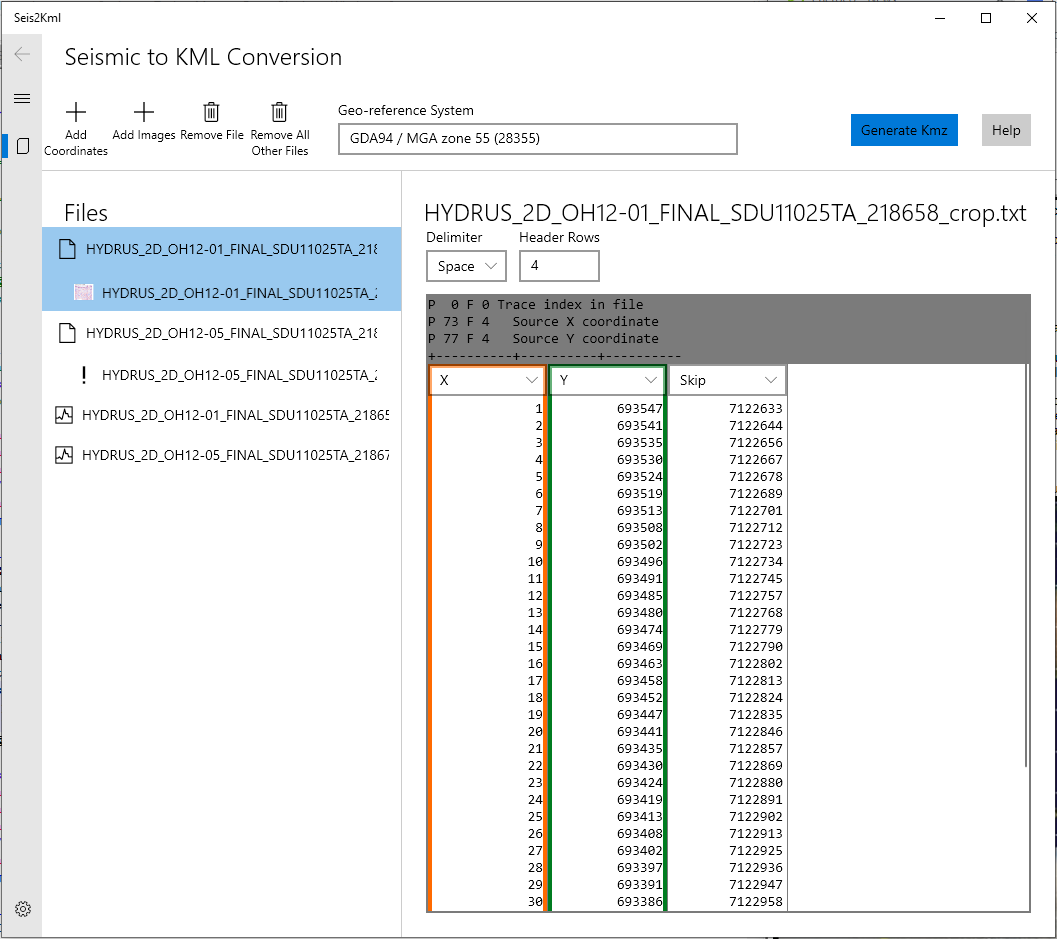
Task: Open the hamburger navigation menu
Action: coord(22,98)
